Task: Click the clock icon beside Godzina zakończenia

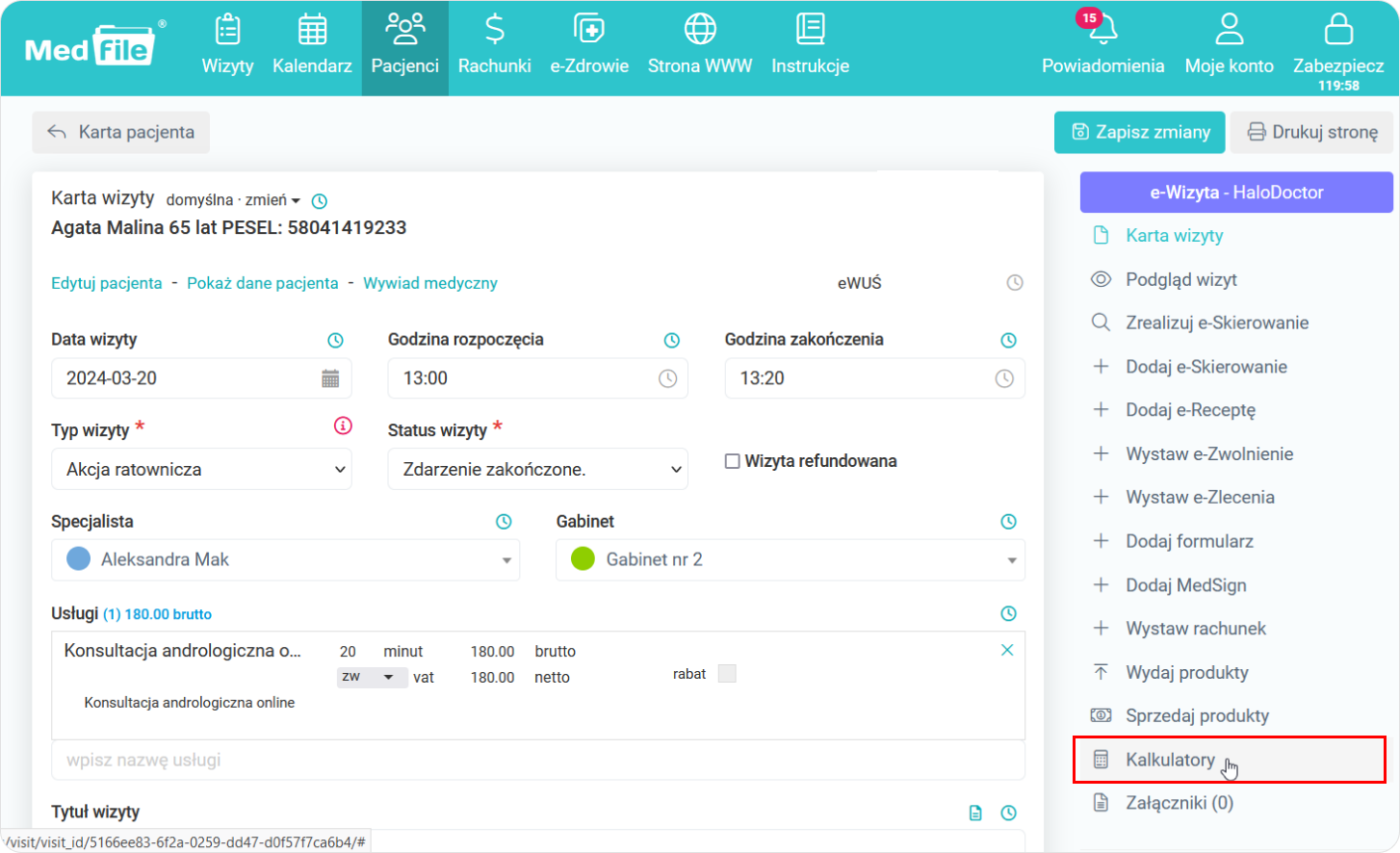Action: [1008, 340]
